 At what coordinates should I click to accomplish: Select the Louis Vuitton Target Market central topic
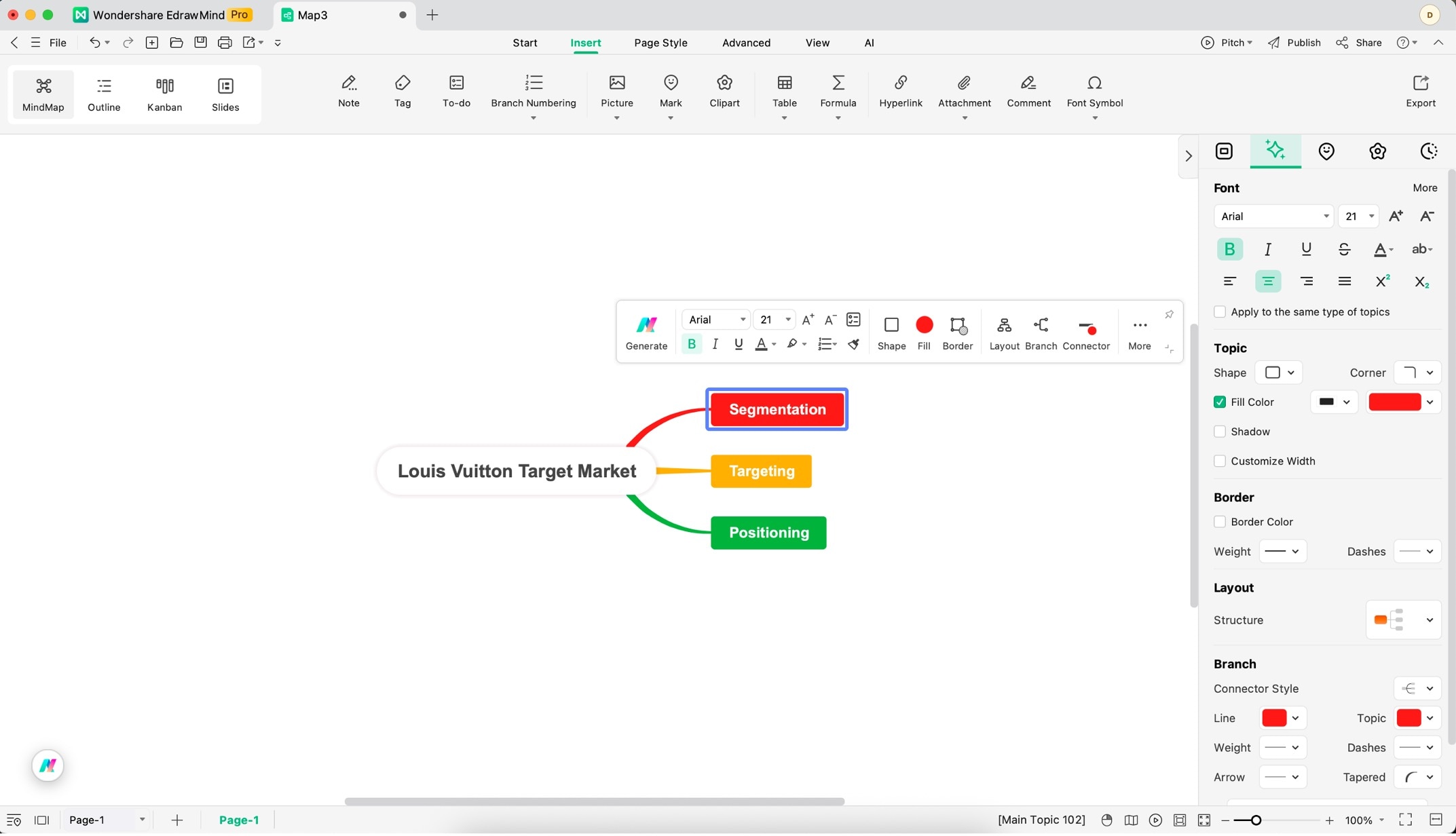(517, 471)
